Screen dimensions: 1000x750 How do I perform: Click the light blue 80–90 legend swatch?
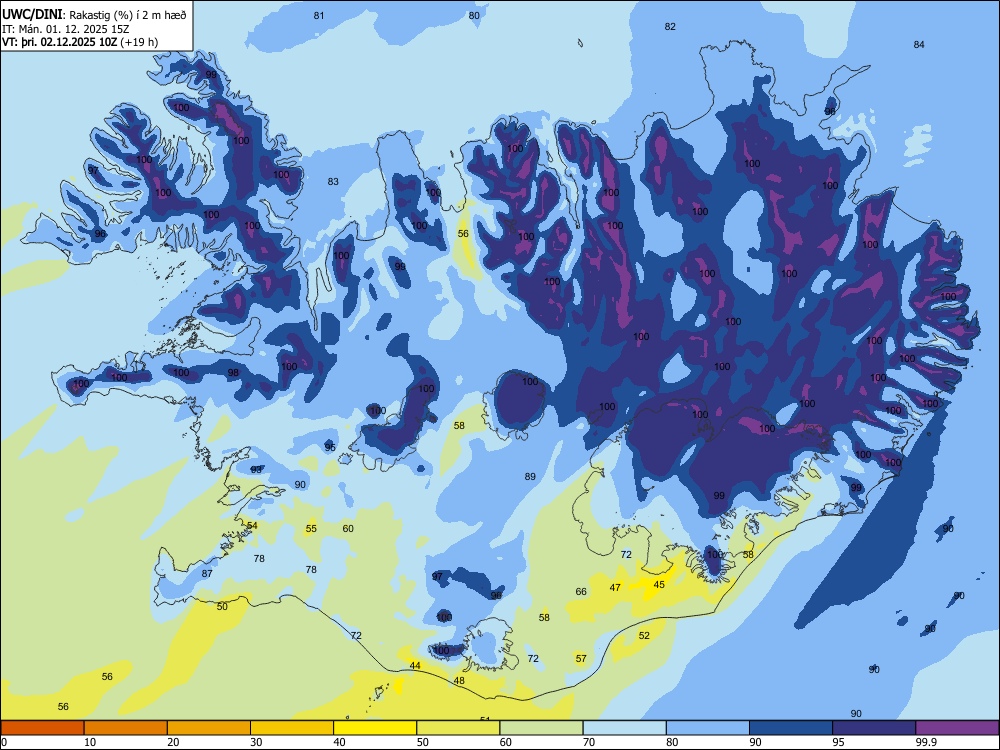coord(708,728)
